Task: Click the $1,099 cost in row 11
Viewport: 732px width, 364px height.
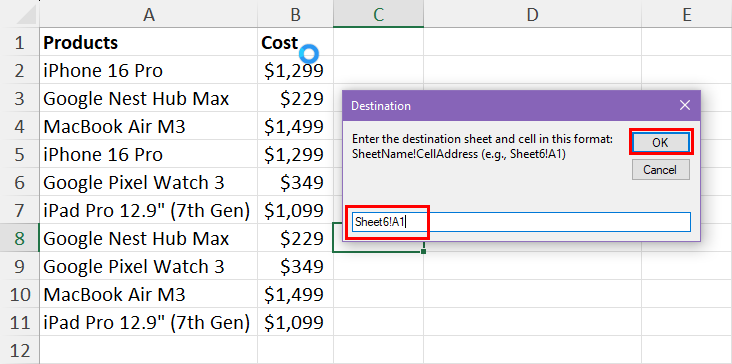Action: tap(295, 322)
